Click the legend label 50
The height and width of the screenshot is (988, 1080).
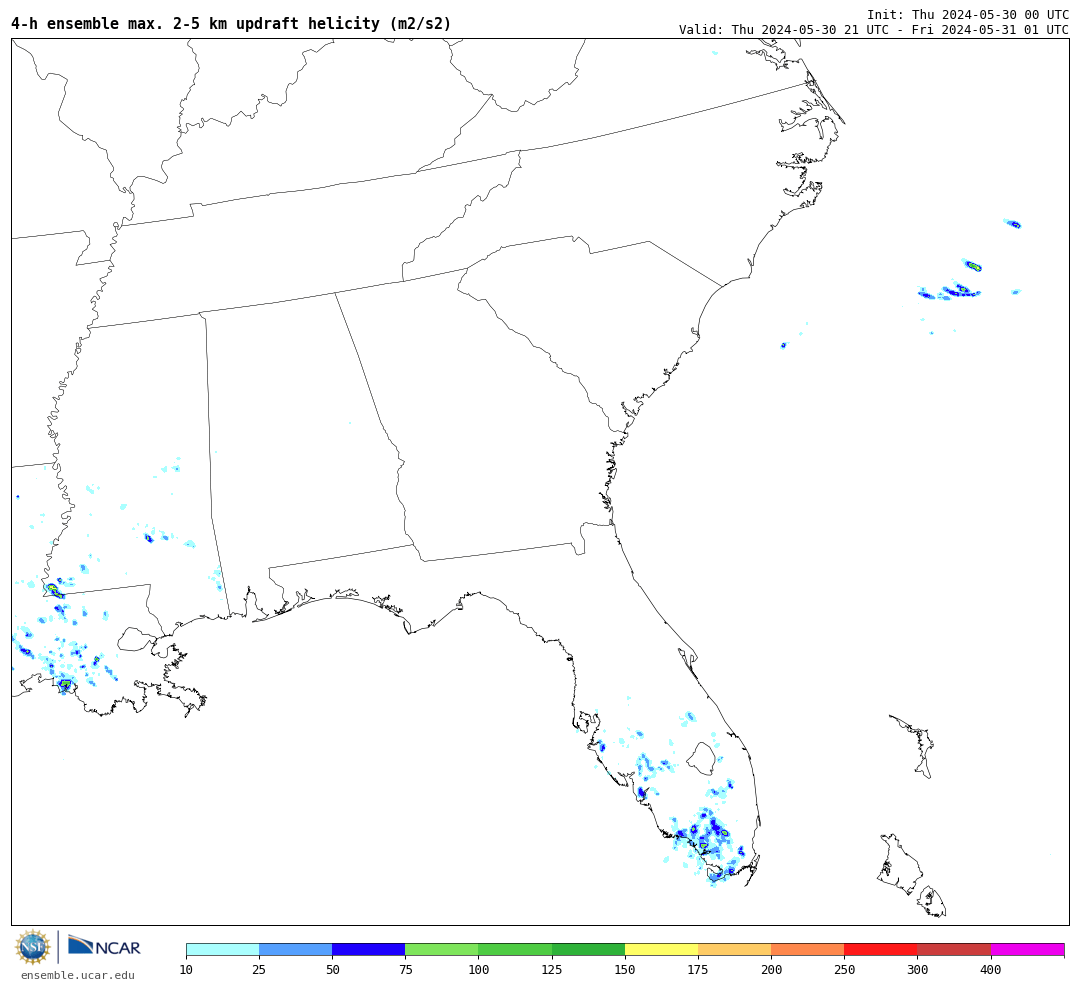[x=332, y=969]
